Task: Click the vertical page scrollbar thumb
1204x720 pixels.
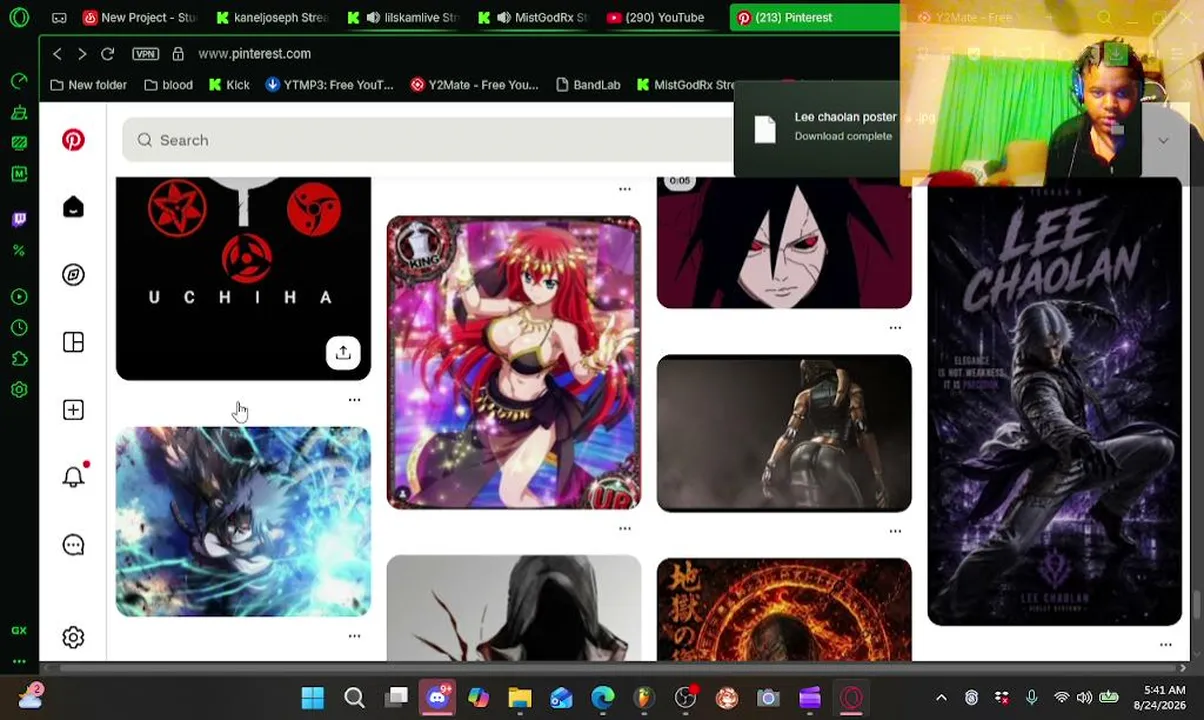Action: point(1198,607)
